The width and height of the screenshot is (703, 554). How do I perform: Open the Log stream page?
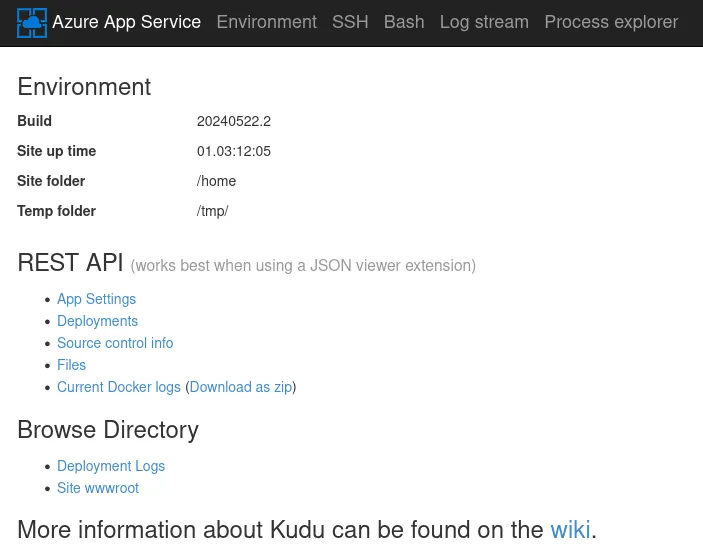pyautogui.click(x=484, y=22)
